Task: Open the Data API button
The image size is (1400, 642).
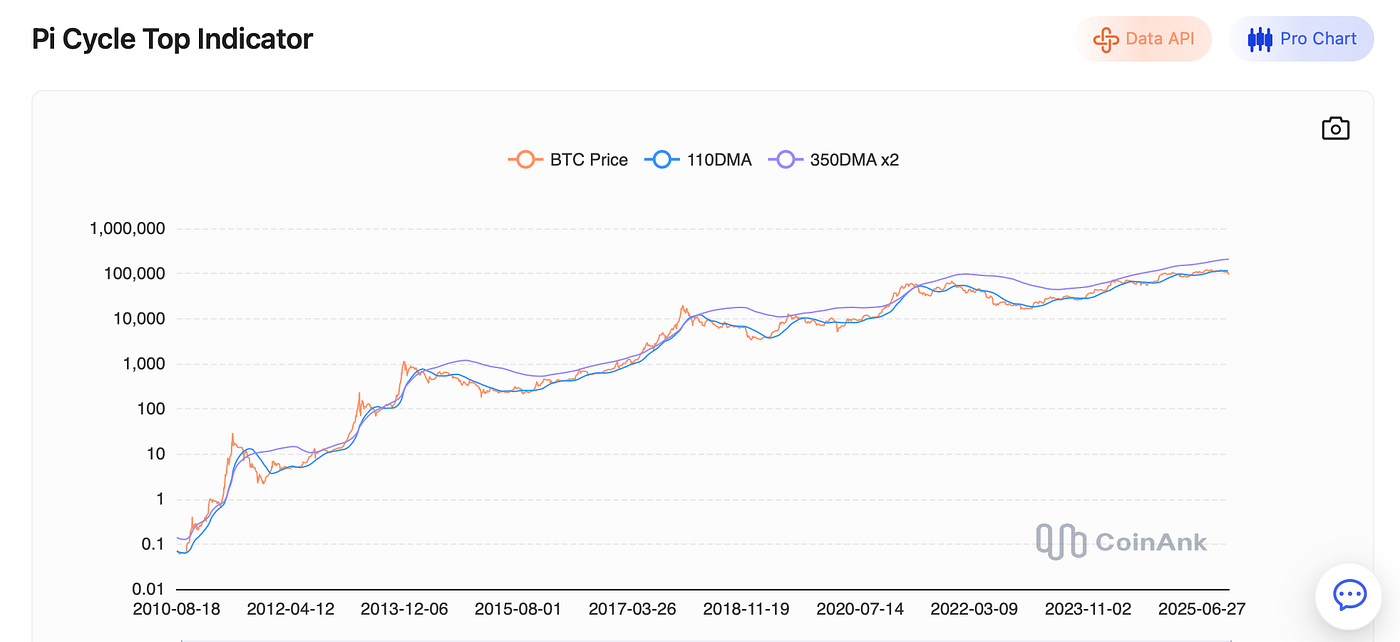Action: [x=1144, y=39]
